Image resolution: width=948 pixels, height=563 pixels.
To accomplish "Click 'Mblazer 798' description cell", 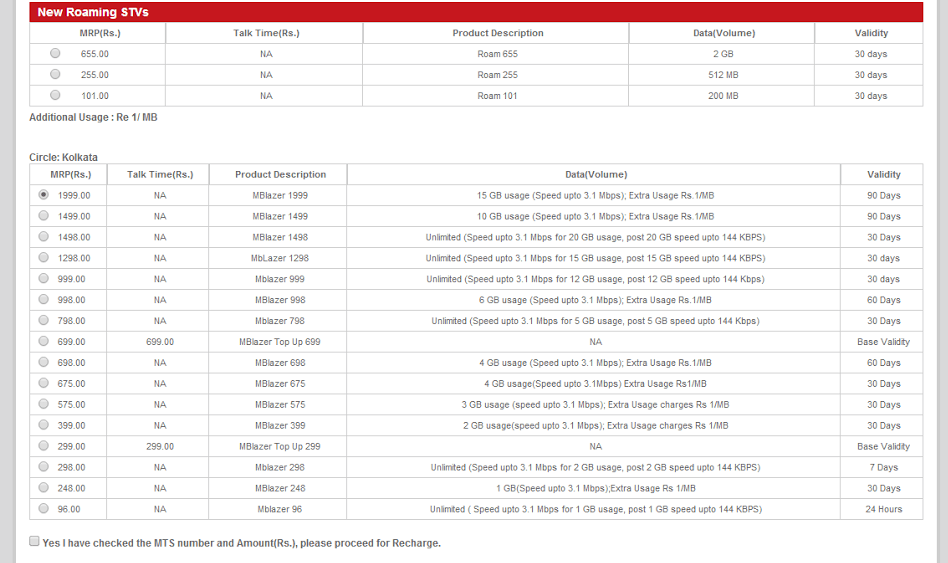I will tap(280, 321).
